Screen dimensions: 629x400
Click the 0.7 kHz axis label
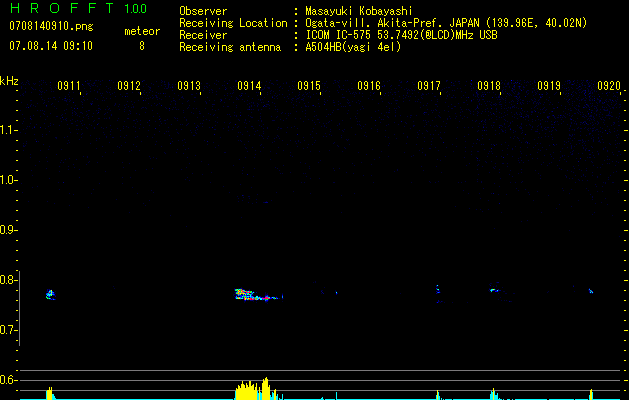[x=9, y=330]
